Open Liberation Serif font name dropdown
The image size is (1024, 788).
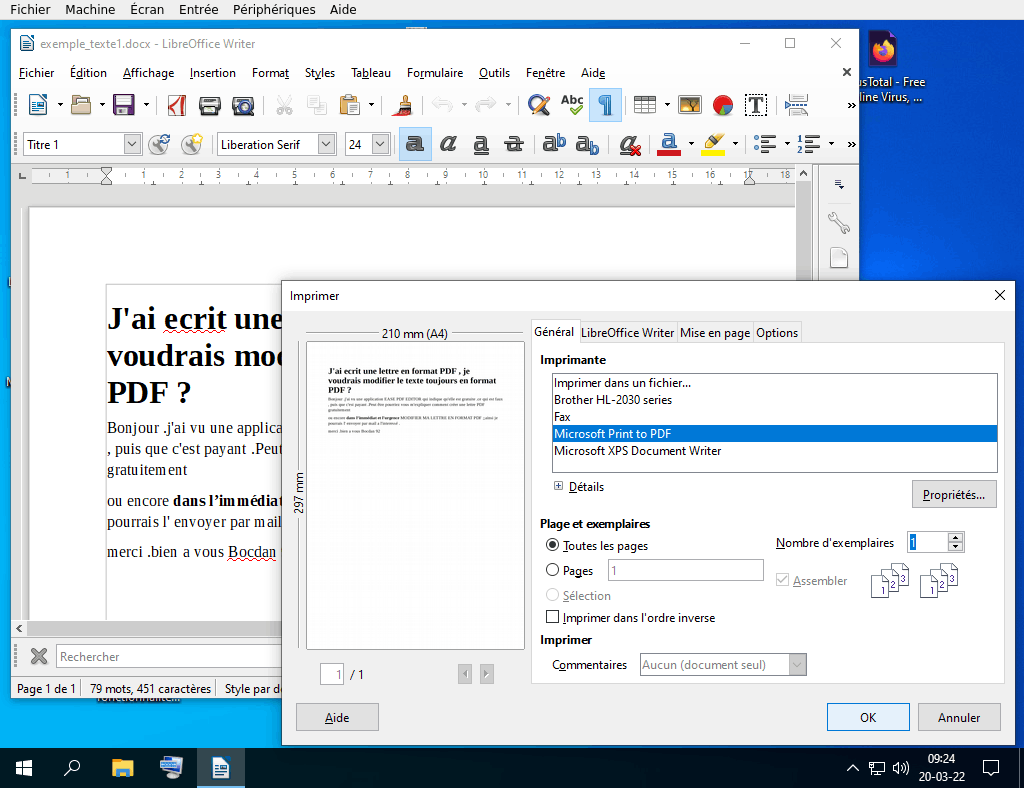[327, 144]
